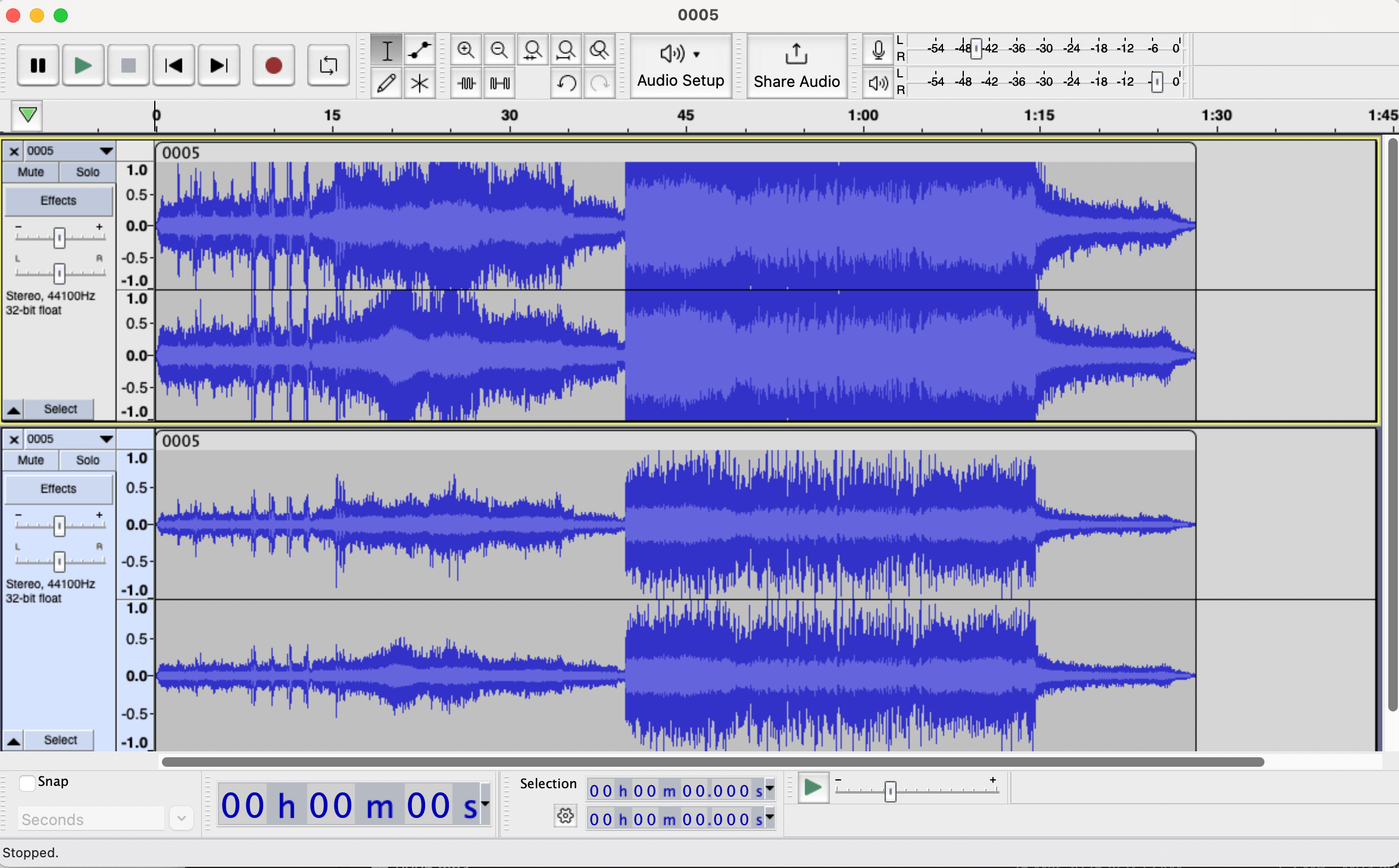Open the Audio Setup menu
1399x868 pixels.
(680, 65)
